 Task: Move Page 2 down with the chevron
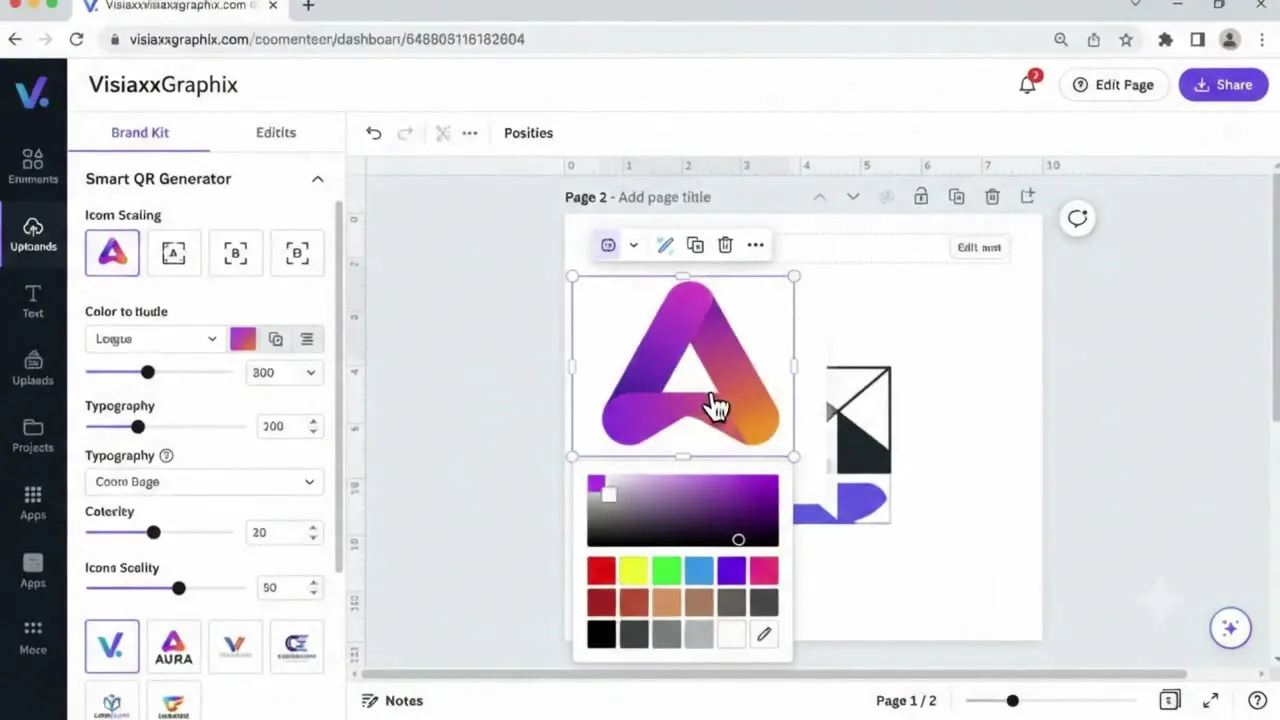853,197
